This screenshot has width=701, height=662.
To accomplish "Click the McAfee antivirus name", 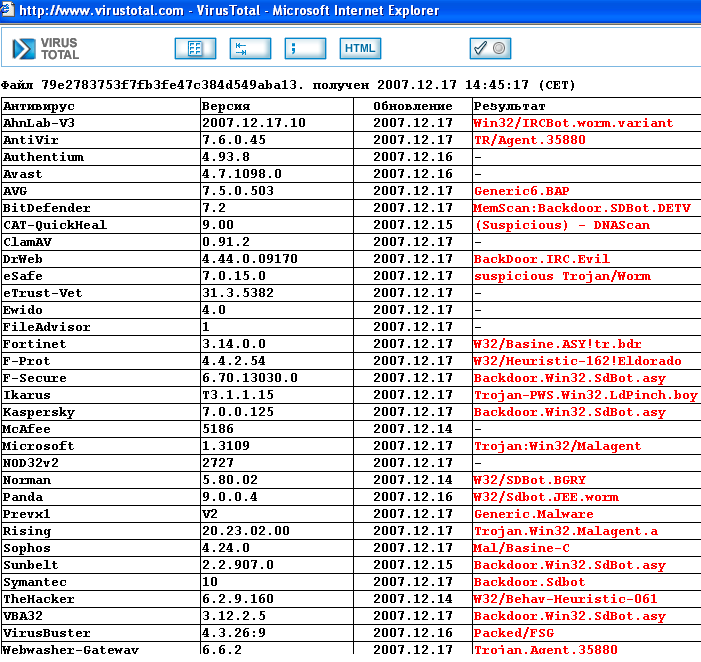I will [x=27, y=429].
